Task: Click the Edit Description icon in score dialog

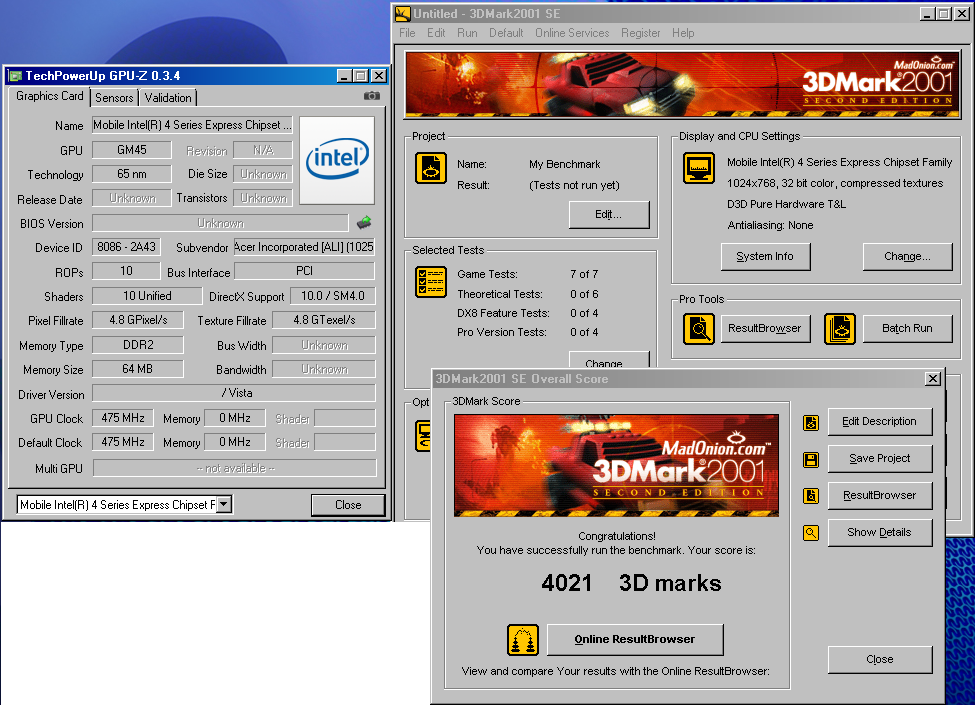Action: click(x=811, y=423)
